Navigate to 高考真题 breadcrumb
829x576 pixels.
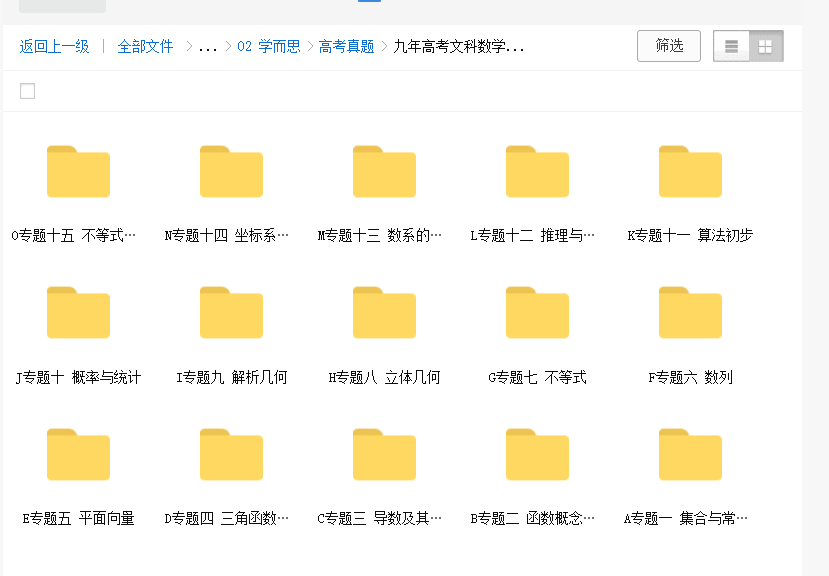(x=346, y=47)
